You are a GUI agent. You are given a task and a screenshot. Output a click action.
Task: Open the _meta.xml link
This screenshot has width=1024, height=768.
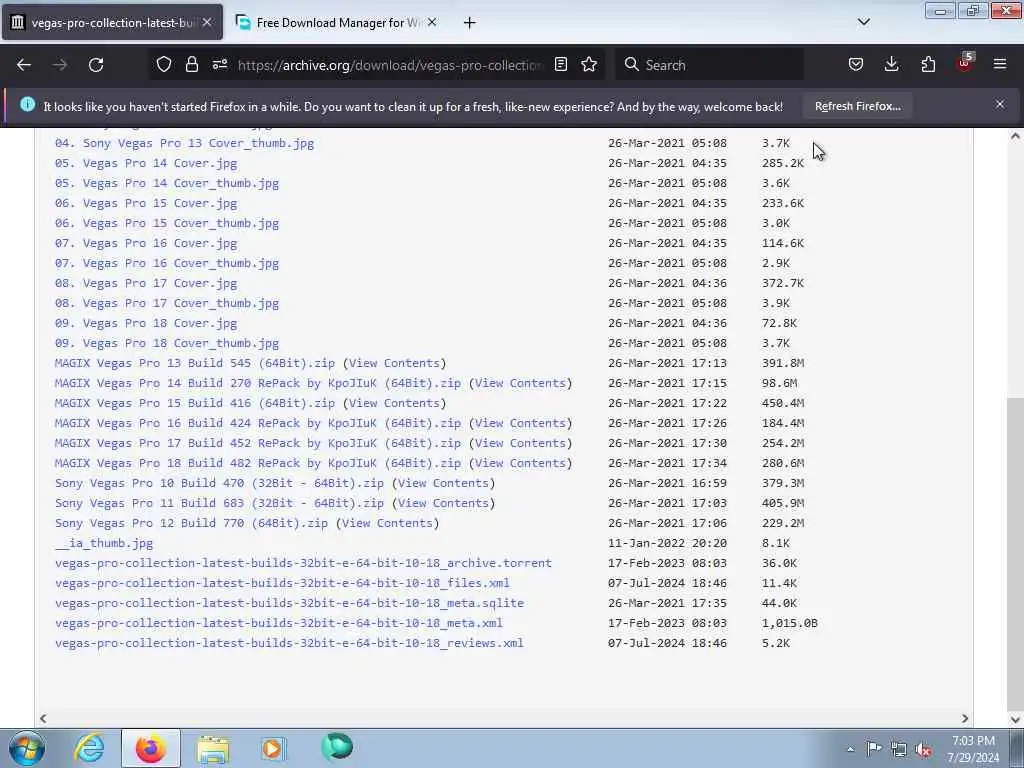click(279, 623)
